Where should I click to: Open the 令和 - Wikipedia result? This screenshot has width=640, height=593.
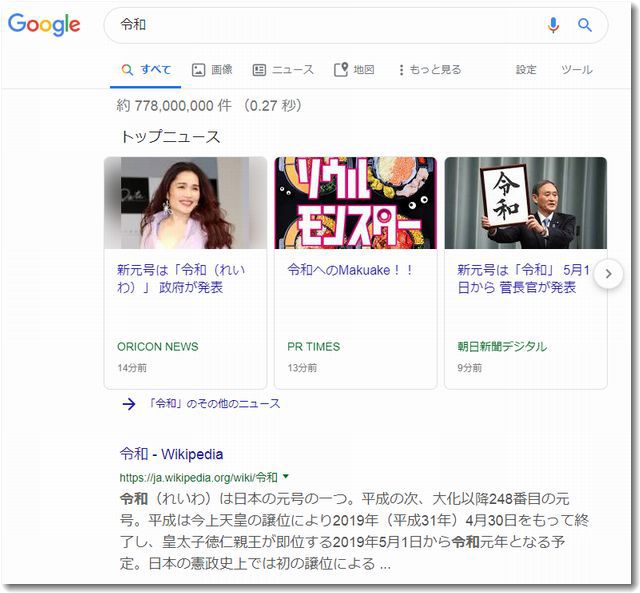tap(171, 454)
